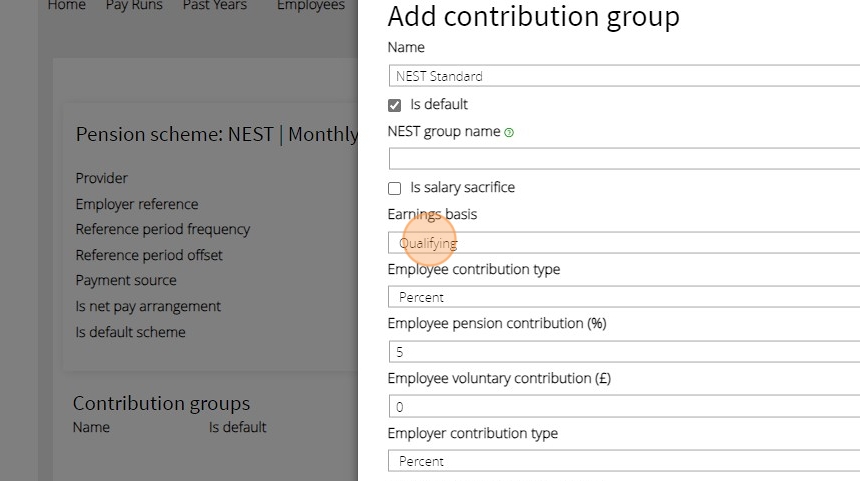Click the Employee pension contribution (%) field

coord(624,352)
